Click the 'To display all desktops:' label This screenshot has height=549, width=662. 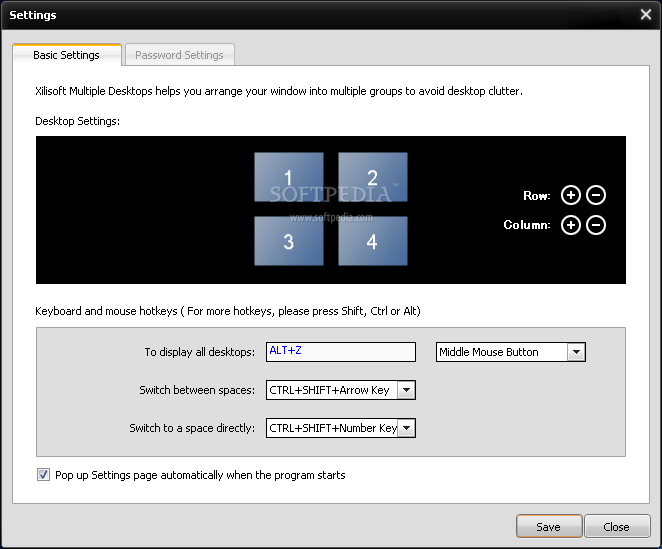(x=200, y=352)
